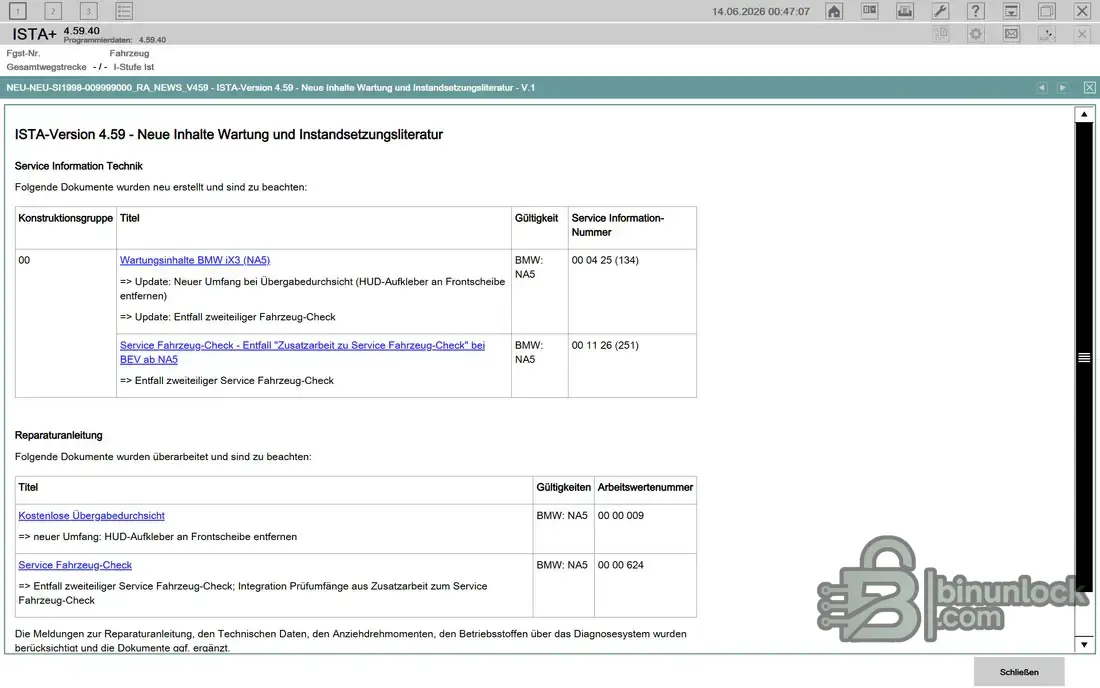Select cell text 00 04 25 (134)
This screenshot has width=1100, height=688.
point(605,260)
